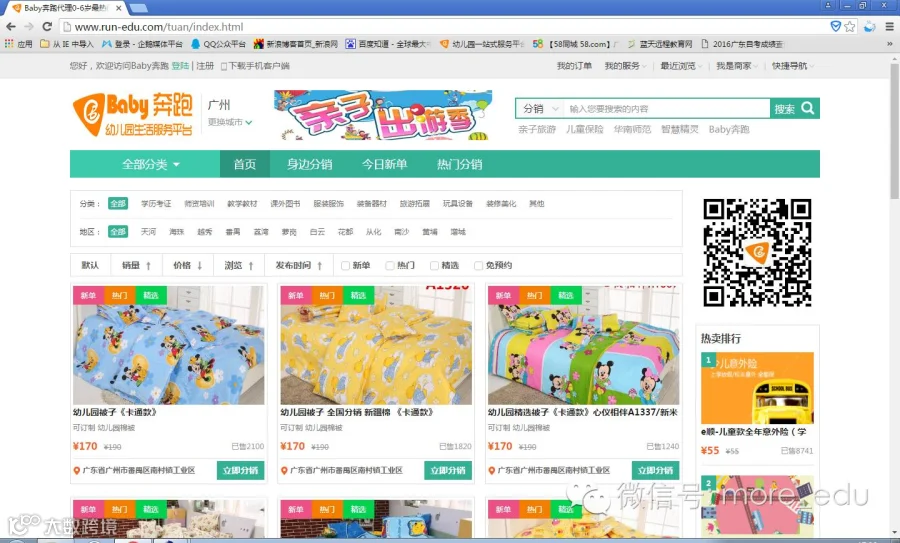Click the Baby奔跑 site logo

click(133, 114)
